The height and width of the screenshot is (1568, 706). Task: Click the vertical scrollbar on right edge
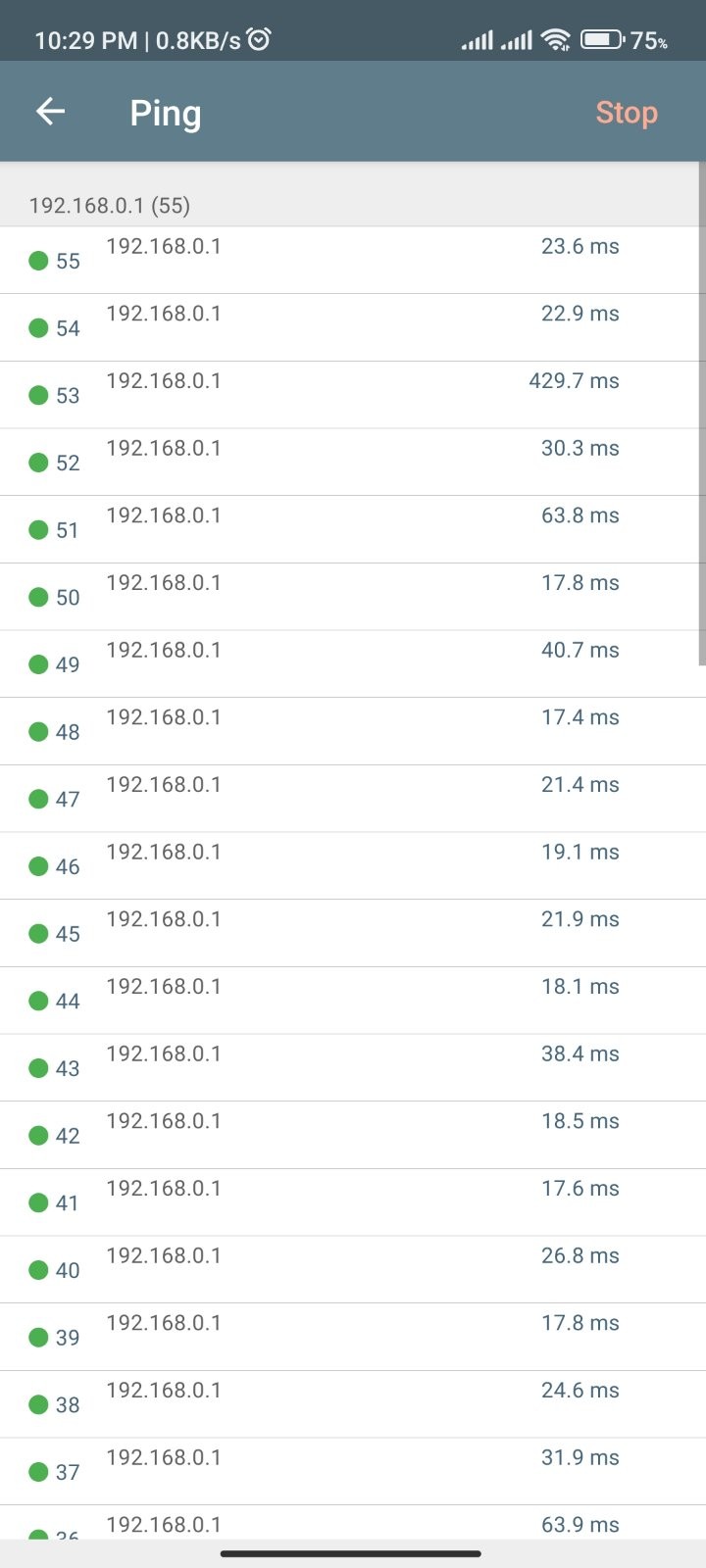pos(701,414)
